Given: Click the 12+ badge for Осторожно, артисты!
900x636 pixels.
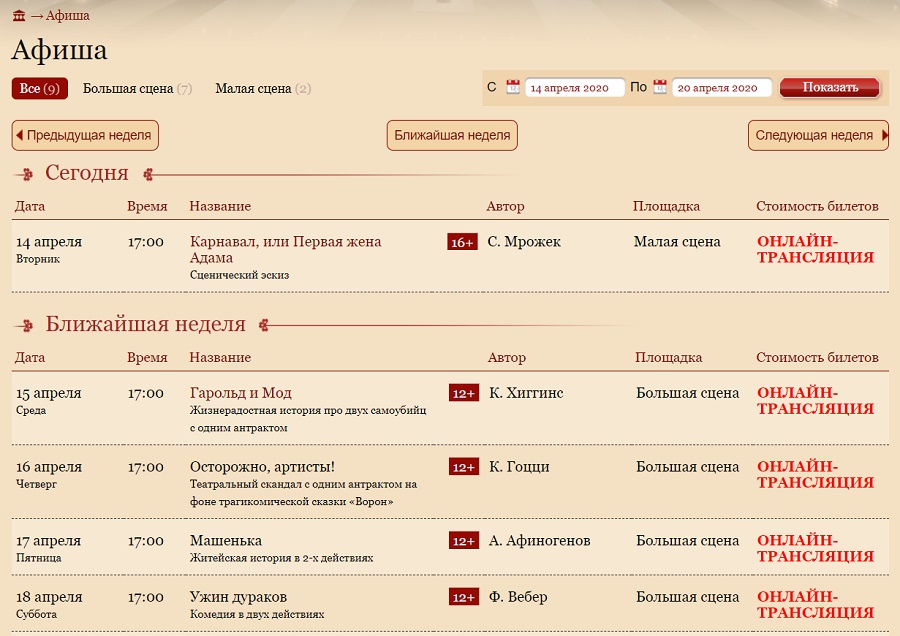Looking at the screenshot, I should tap(464, 467).
